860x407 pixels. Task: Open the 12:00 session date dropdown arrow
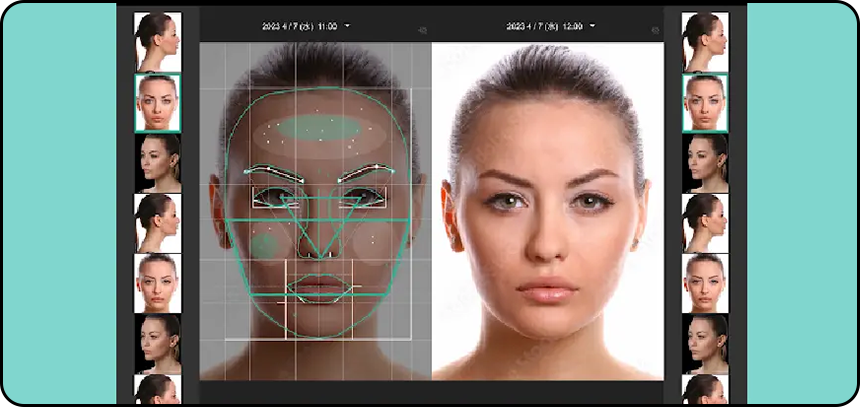[x=592, y=26]
